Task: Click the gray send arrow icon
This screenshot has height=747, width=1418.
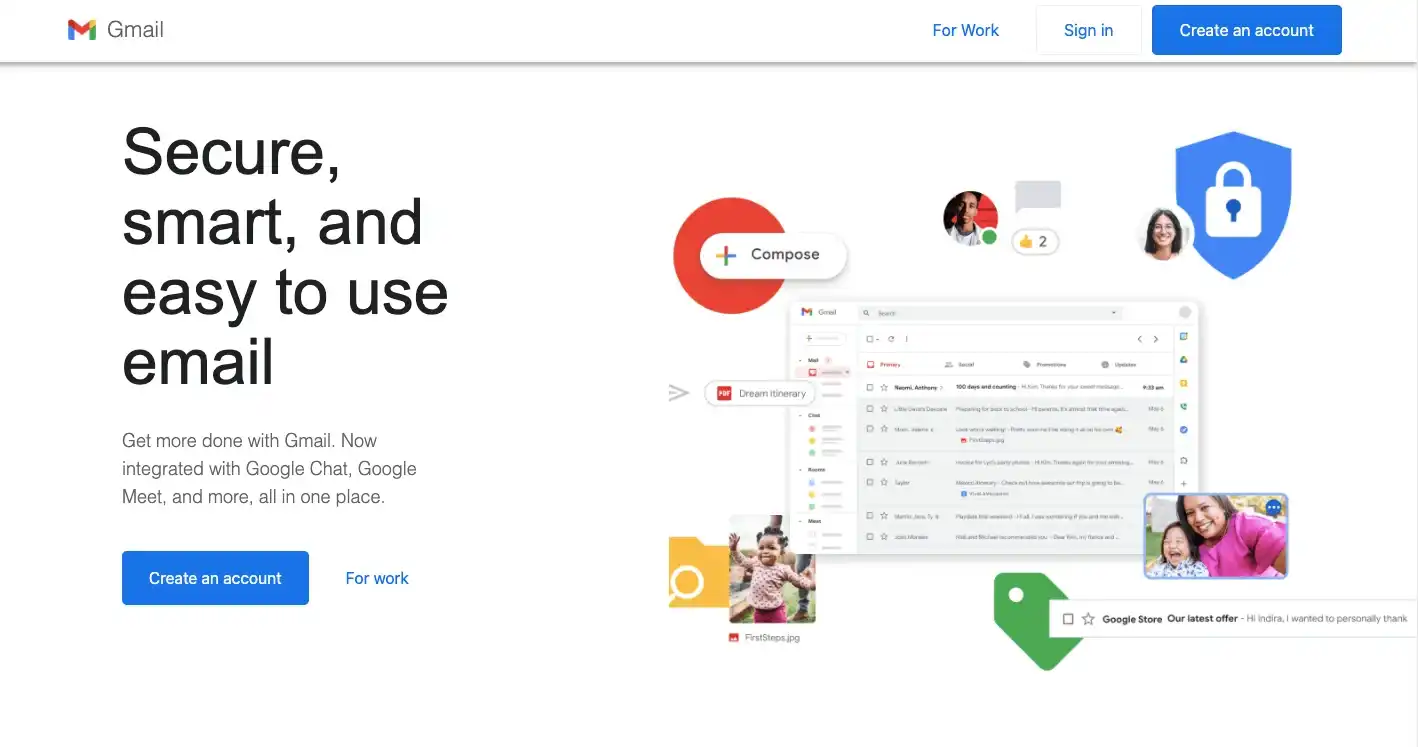Action: 679,393
